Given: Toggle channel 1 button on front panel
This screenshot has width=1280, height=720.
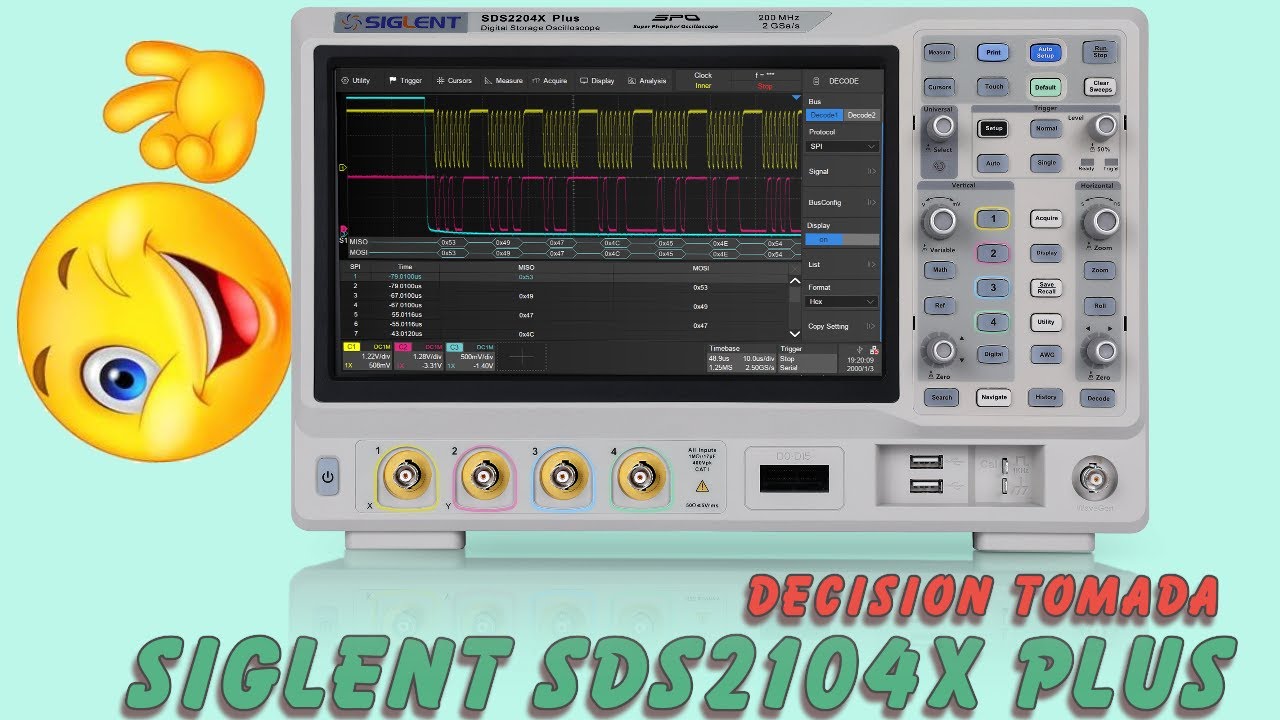Looking at the screenshot, I should click(993, 219).
